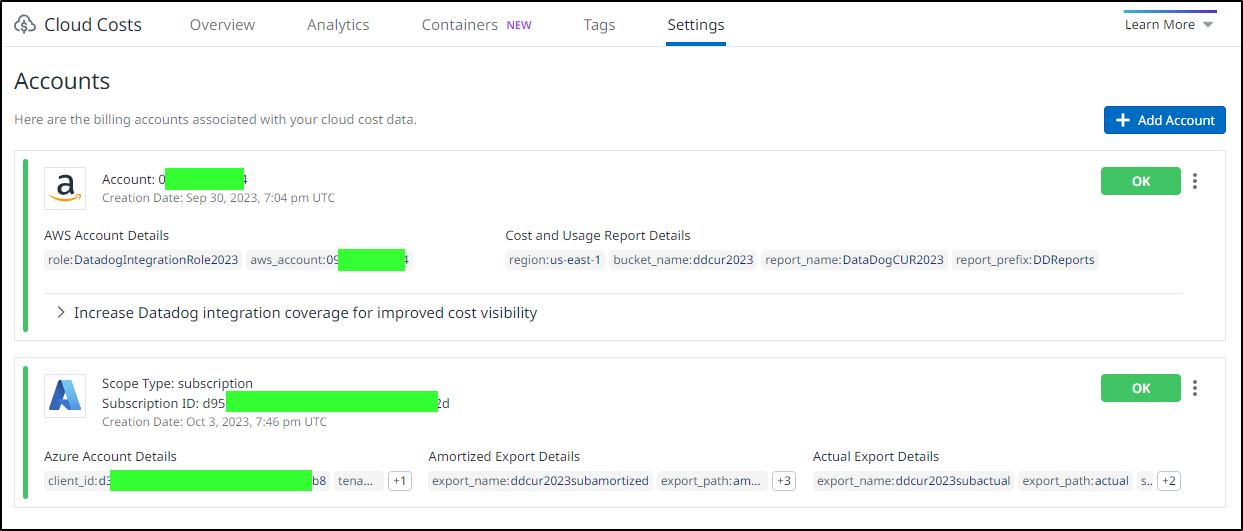
Task: Click the Add Account button
Action: pos(1165,120)
